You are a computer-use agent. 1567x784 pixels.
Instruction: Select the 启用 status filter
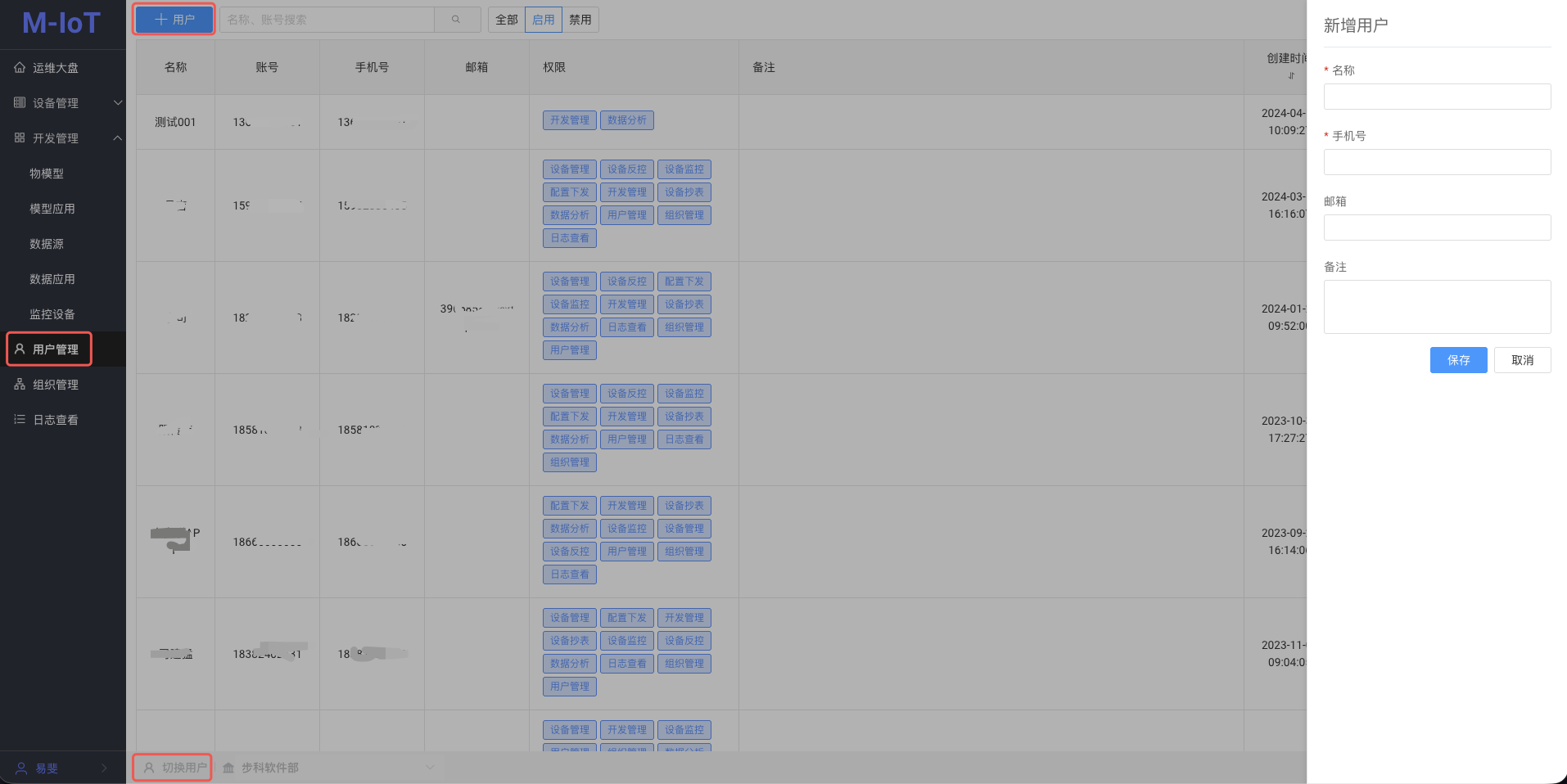[x=543, y=20]
